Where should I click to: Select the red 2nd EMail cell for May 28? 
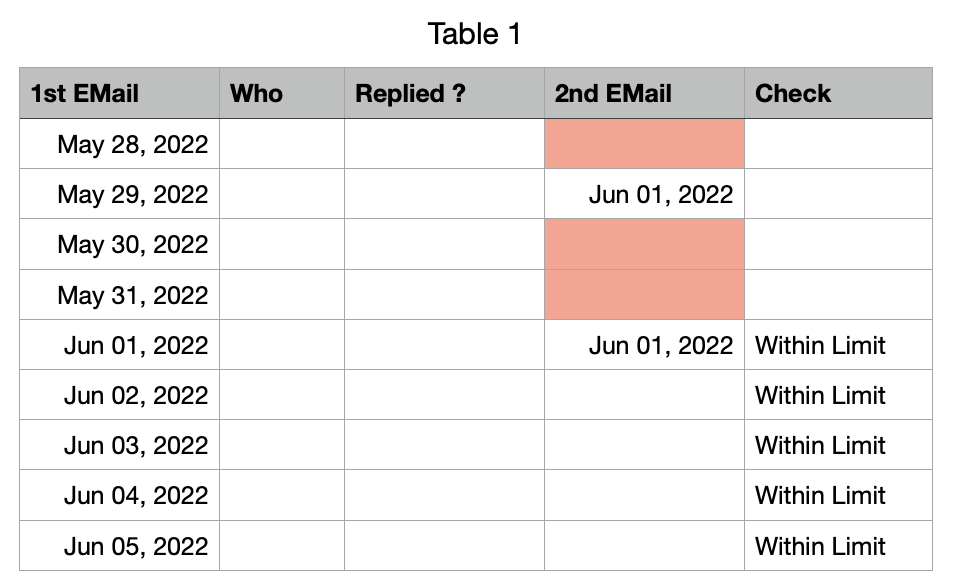pyautogui.click(x=644, y=144)
